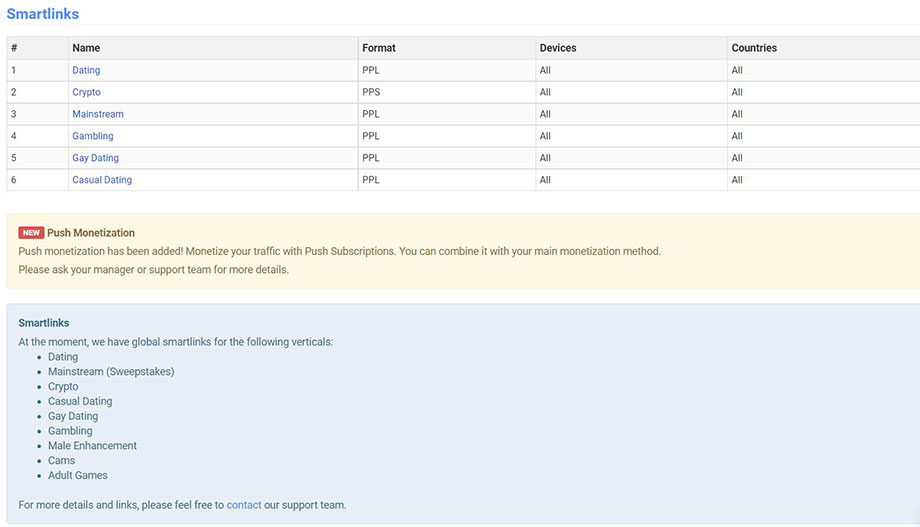
Task: Follow the contact support team link
Action: click(244, 505)
